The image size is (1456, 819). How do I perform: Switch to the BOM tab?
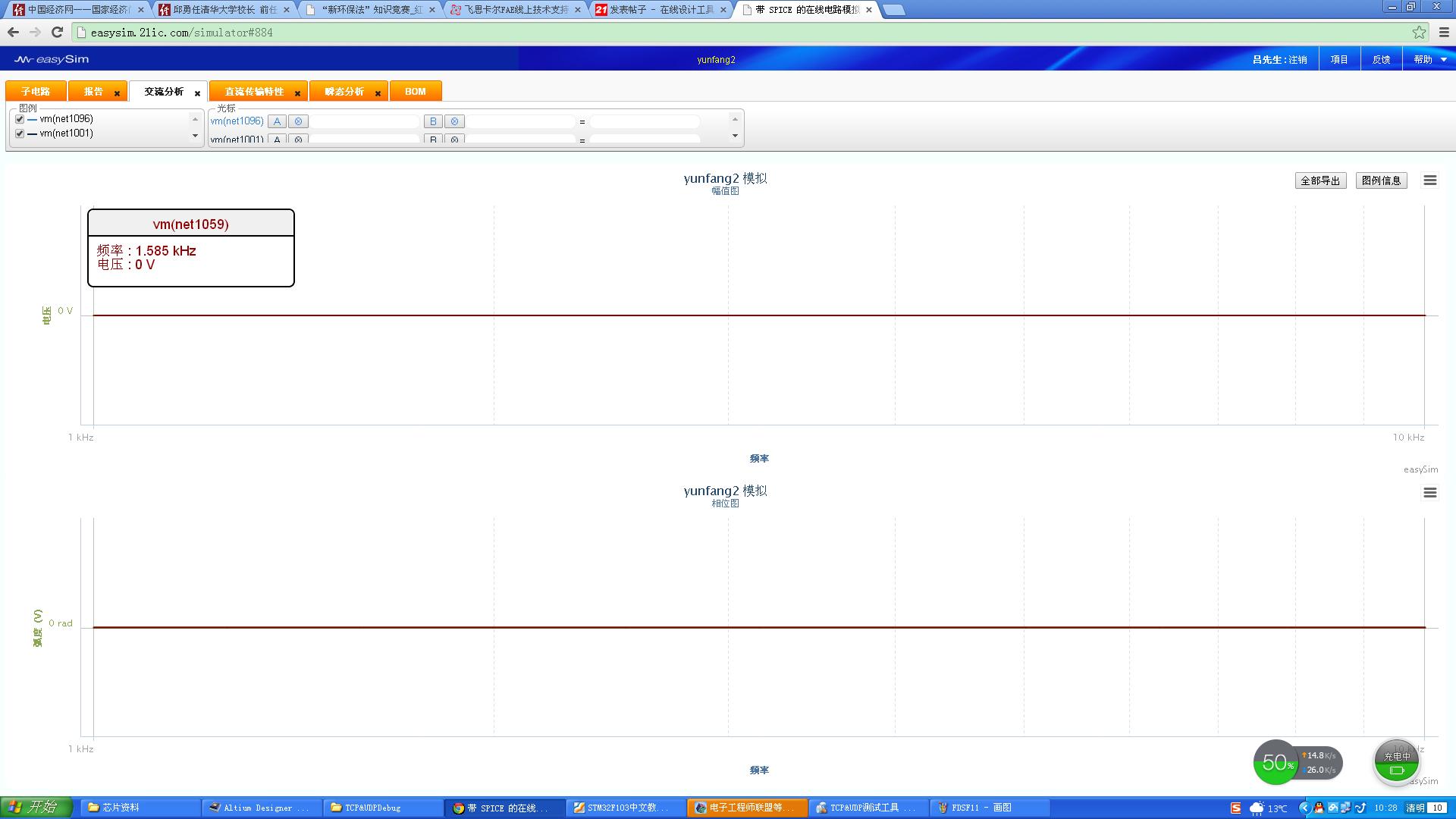coord(416,91)
